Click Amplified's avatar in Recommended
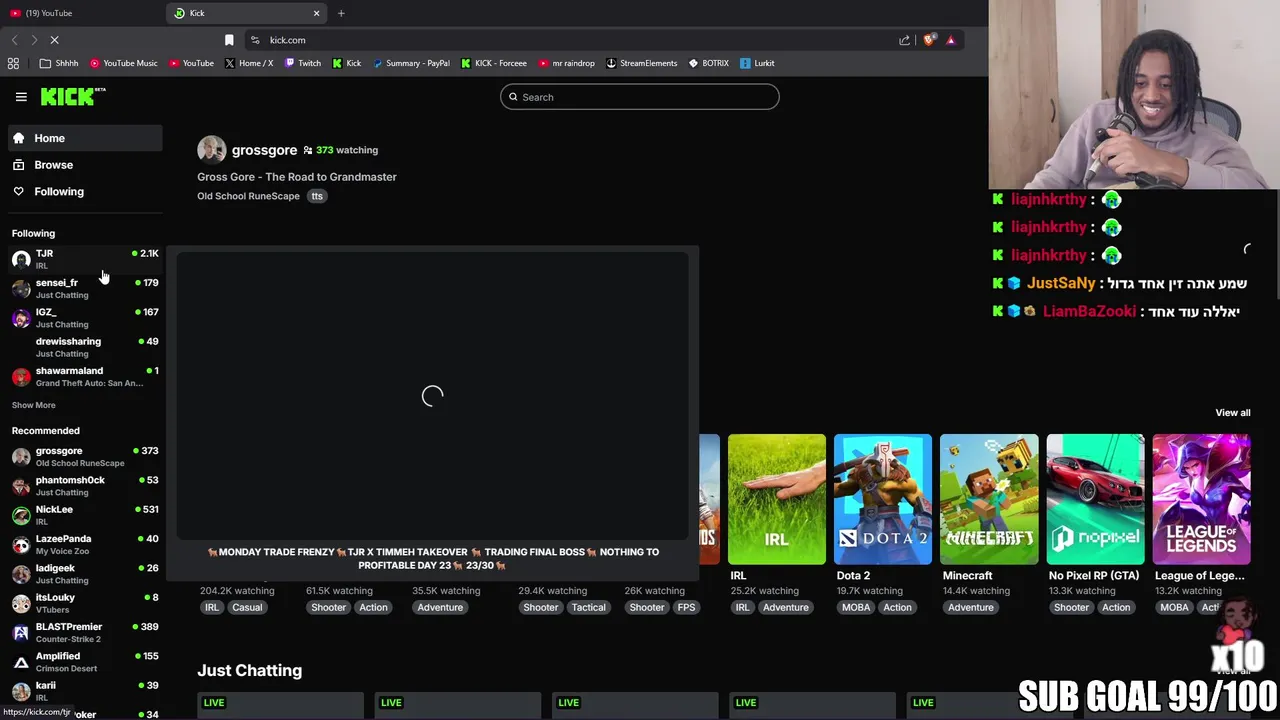Image resolution: width=1280 pixels, height=720 pixels. tap(21, 661)
